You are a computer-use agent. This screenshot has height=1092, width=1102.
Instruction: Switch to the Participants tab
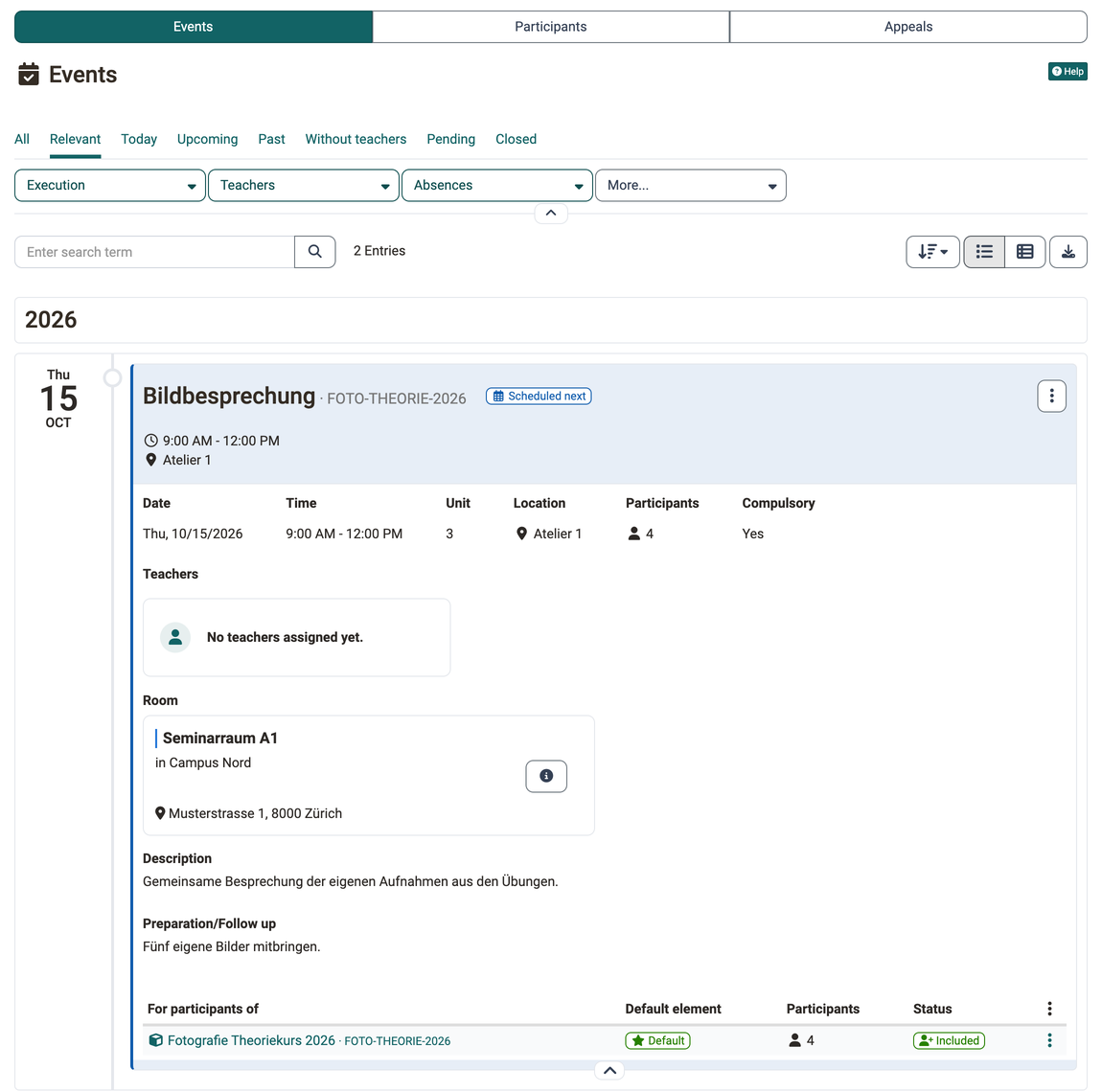[550, 27]
